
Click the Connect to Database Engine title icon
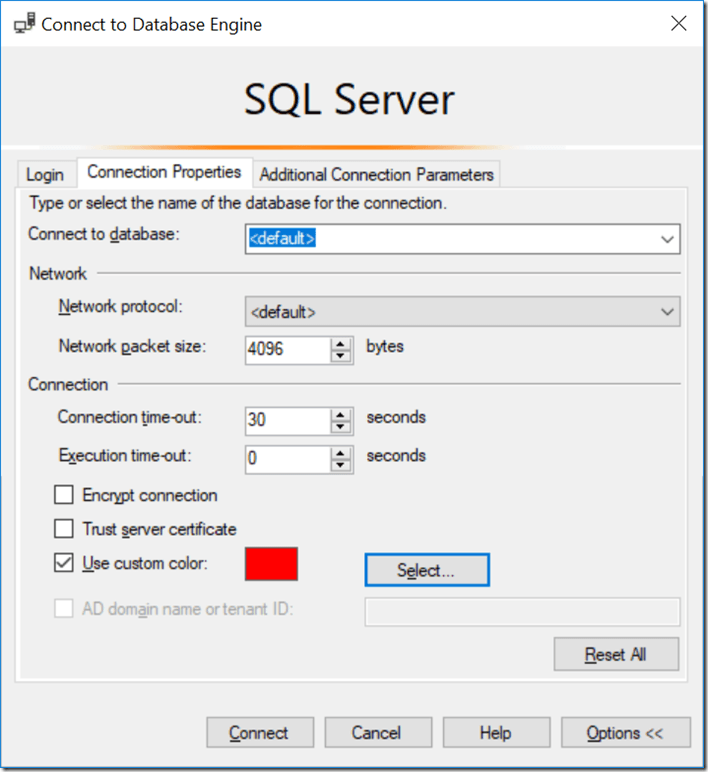[x=25, y=23]
